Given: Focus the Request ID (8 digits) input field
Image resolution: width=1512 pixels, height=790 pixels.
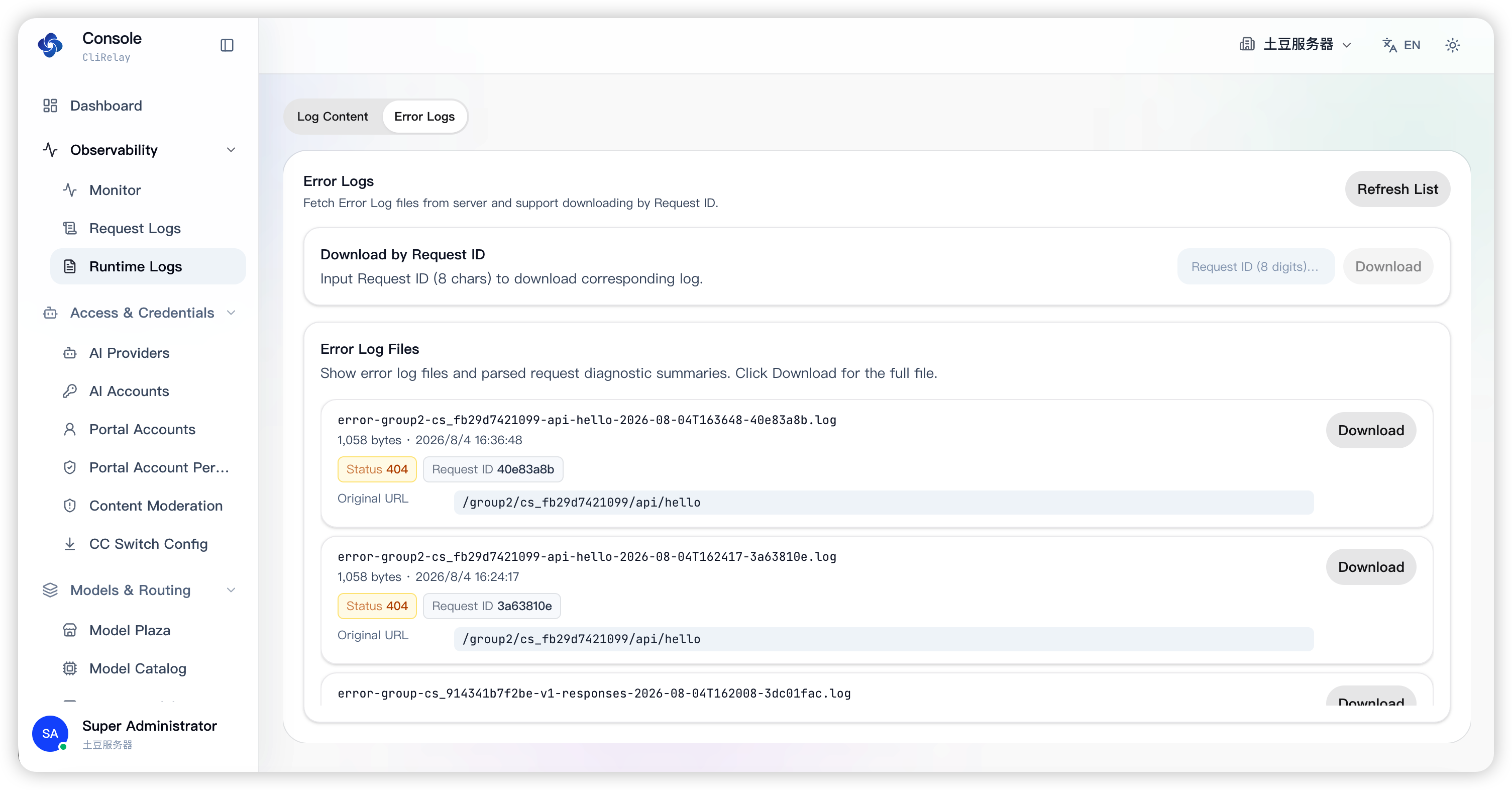Looking at the screenshot, I should click(1256, 267).
